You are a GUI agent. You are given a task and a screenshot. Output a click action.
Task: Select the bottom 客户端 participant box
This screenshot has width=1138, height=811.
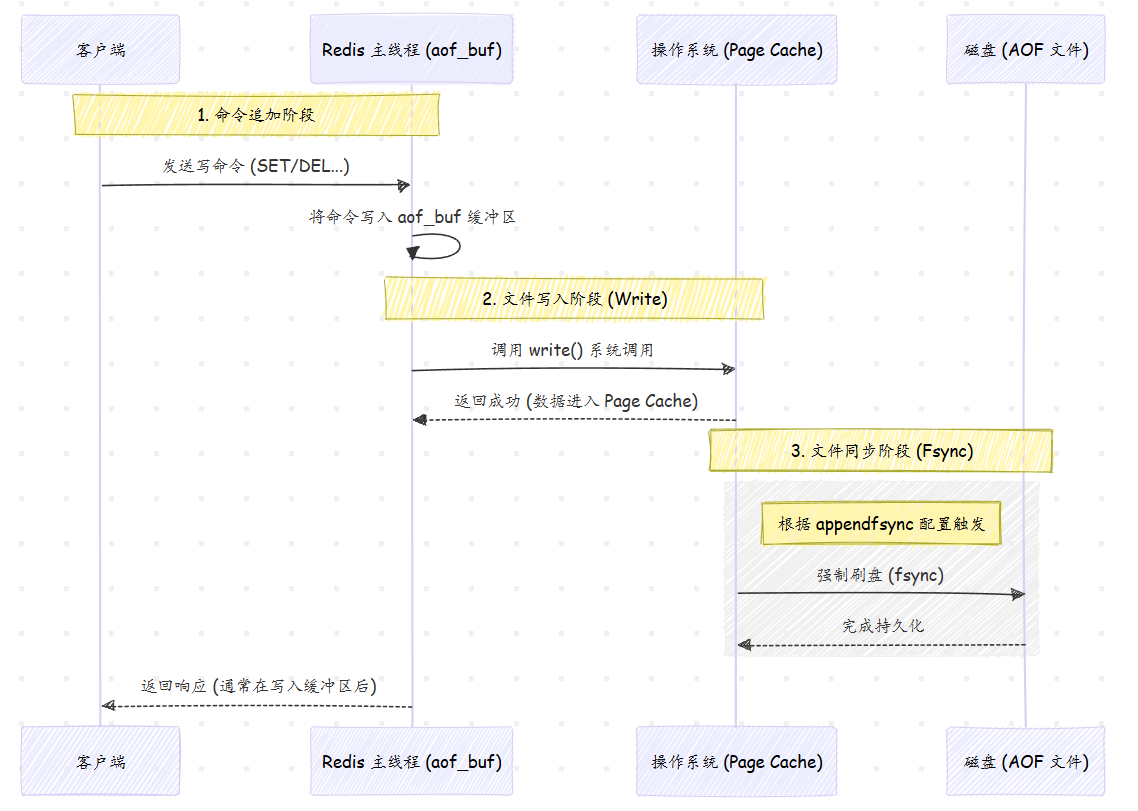(x=100, y=761)
